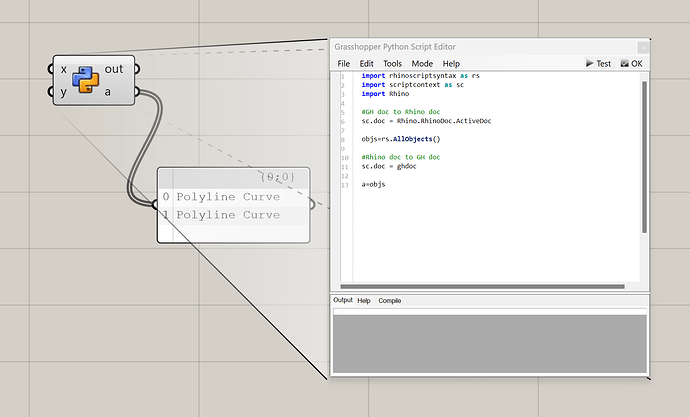The width and height of the screenshot is (690, 417).
Task: Click code line 'objs=rs.AllObjects()'
Action: 400,139
